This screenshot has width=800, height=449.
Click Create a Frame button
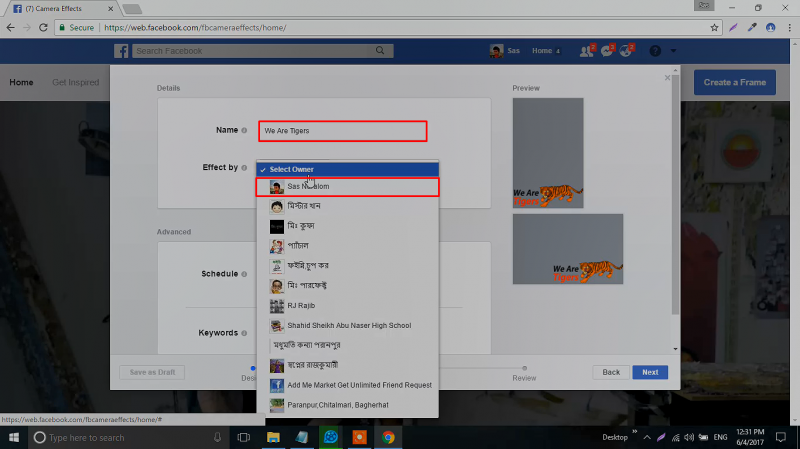(735, 83)
